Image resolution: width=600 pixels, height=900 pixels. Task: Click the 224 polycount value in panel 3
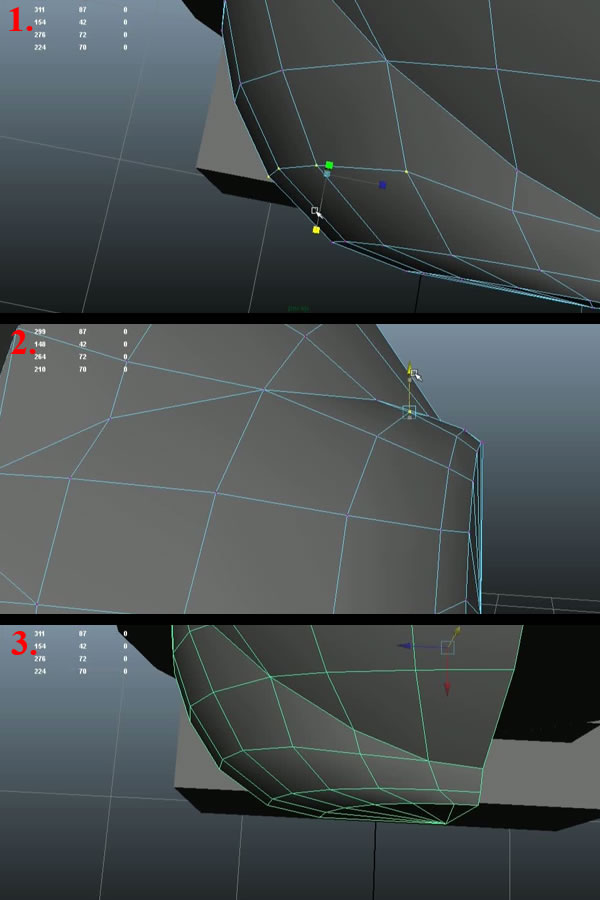click(40, 672)
